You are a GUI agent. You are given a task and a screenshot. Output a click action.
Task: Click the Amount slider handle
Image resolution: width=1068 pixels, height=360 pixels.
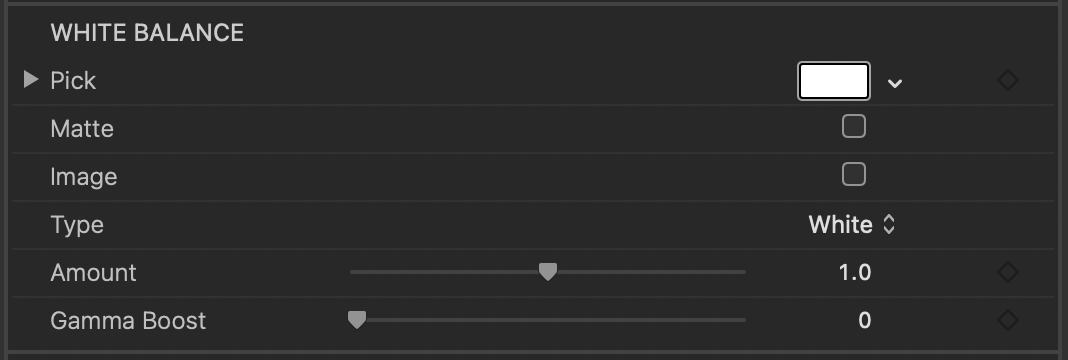[x=548, y=272]
